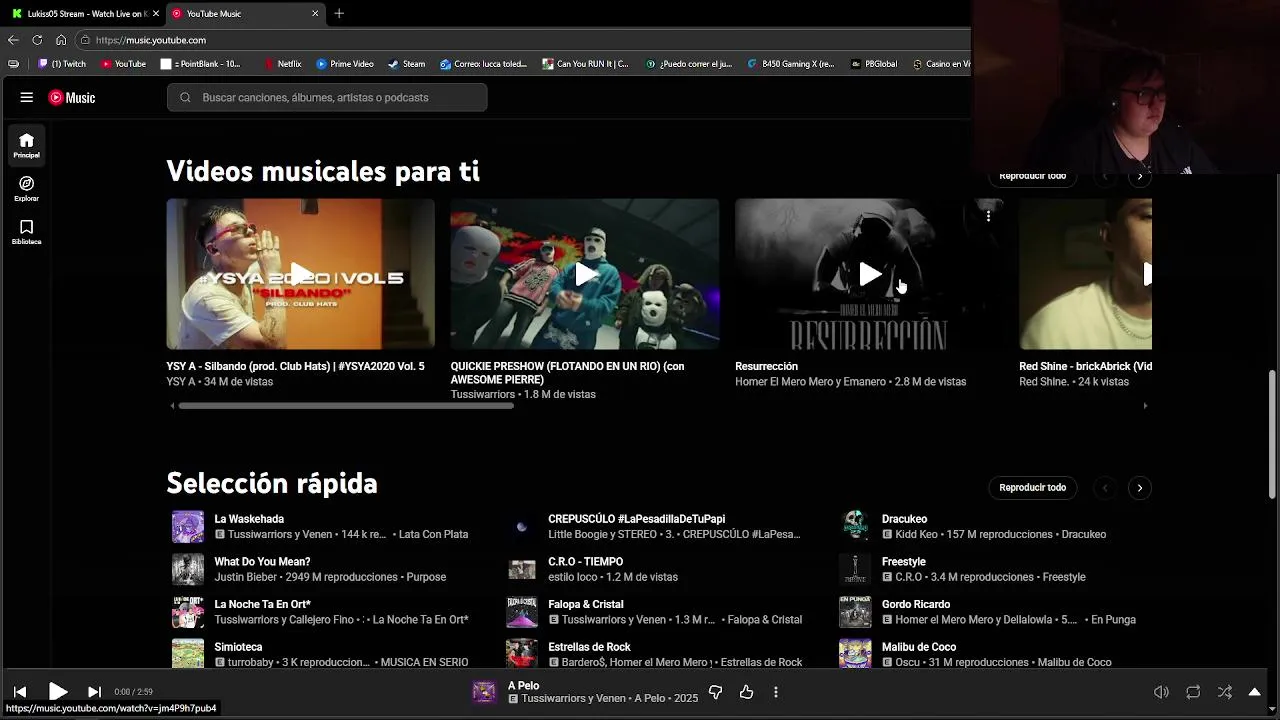
Task: Open Malibu de Coco song title
Action: [919, 647]
